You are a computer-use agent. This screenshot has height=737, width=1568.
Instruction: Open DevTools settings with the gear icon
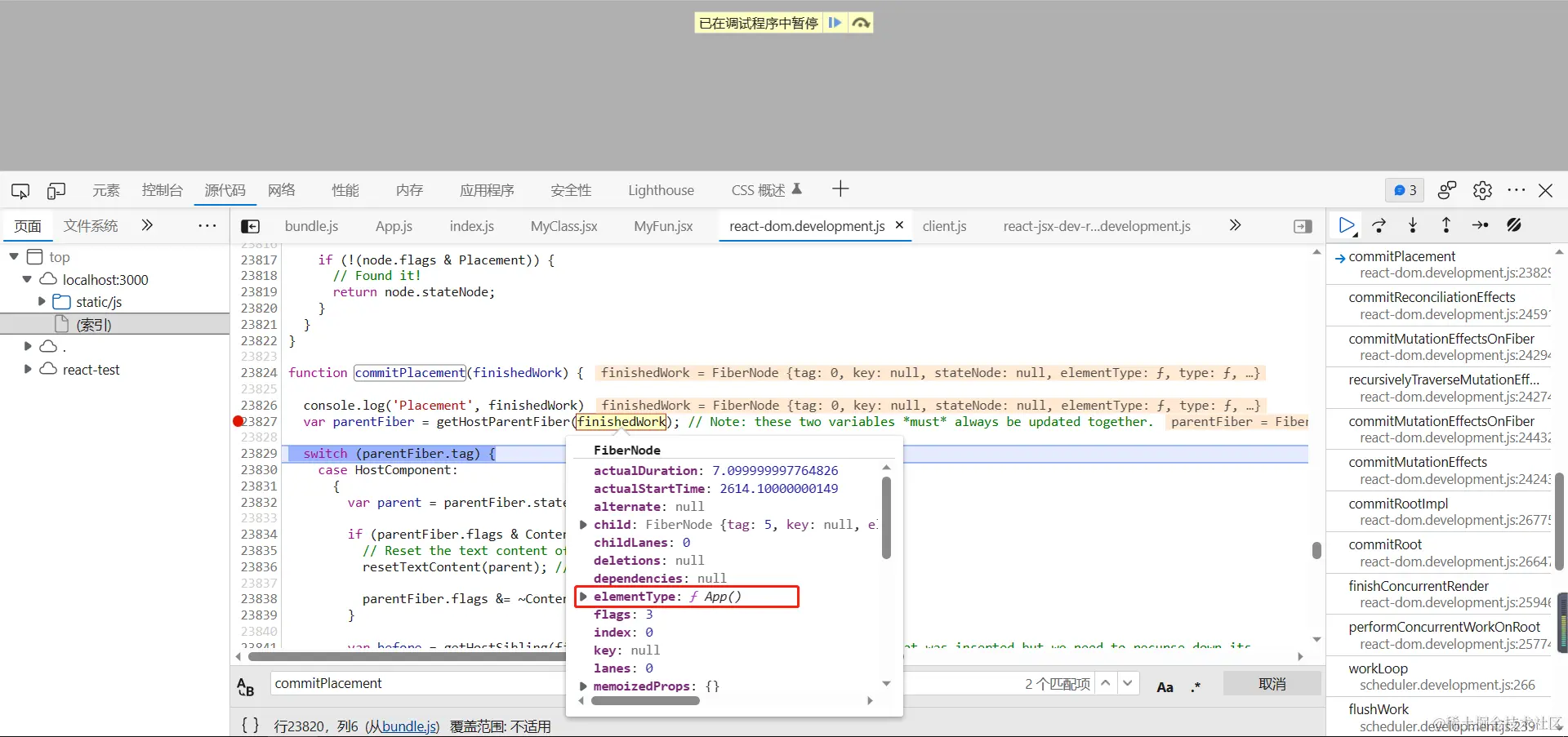(1482, 190)
